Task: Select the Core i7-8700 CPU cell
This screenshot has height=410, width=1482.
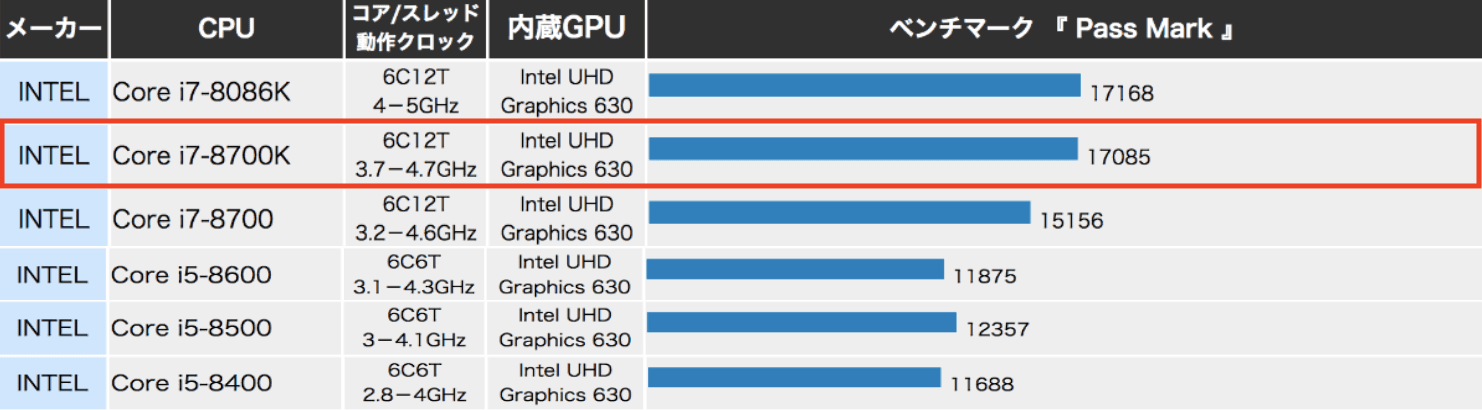Action: [x=193, y=218]
